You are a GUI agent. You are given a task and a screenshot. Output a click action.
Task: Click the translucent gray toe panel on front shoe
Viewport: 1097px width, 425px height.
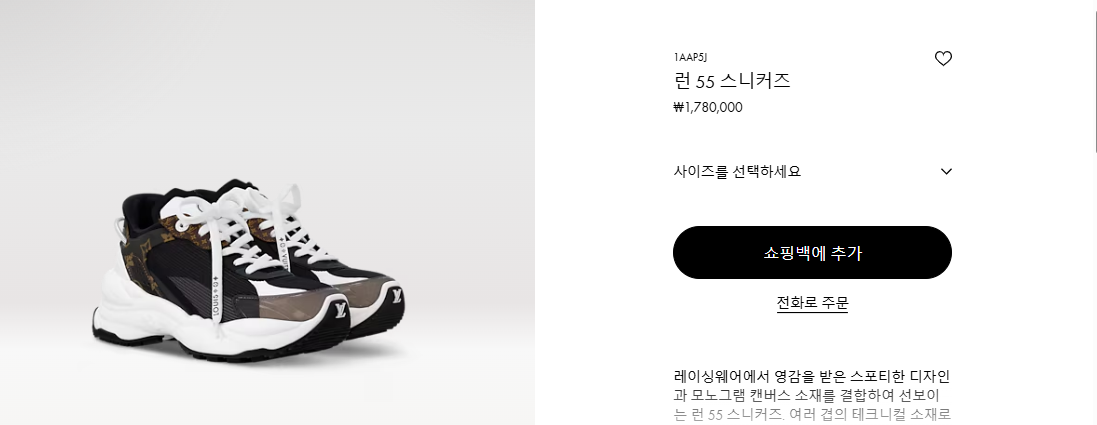tap(287, 306)
